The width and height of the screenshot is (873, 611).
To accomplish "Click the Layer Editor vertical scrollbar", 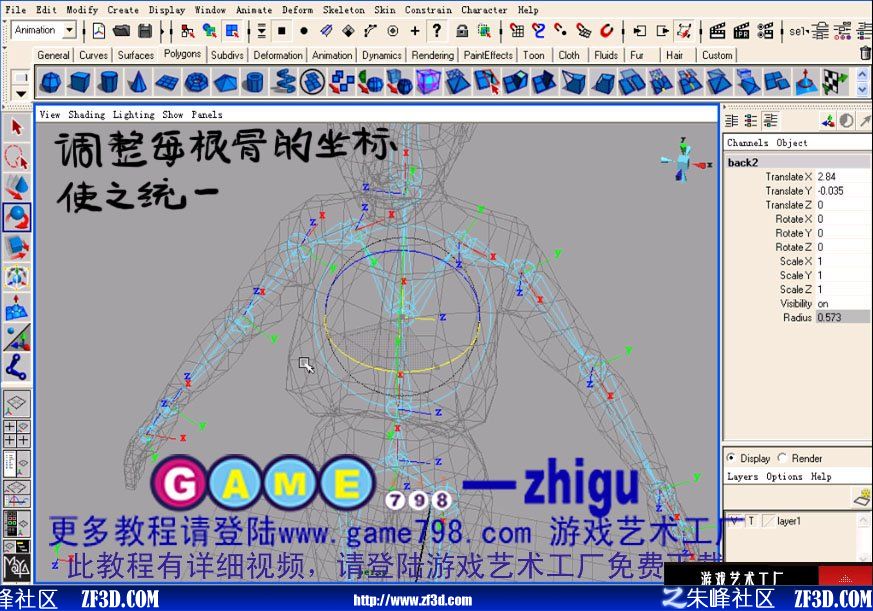I will pyautogui.click(x=864, y=537).
